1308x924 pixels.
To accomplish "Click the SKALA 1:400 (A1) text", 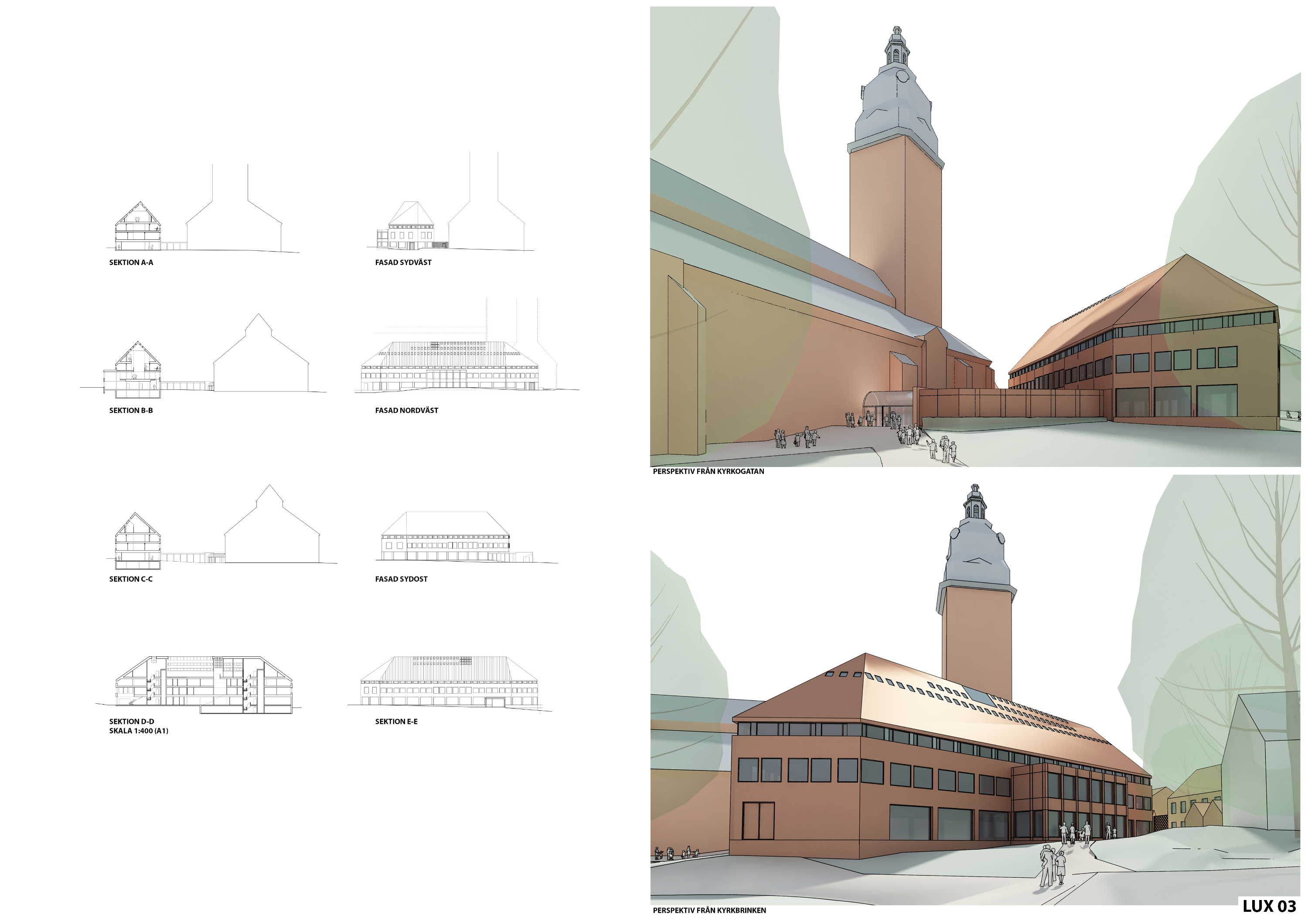I will 139,731.
